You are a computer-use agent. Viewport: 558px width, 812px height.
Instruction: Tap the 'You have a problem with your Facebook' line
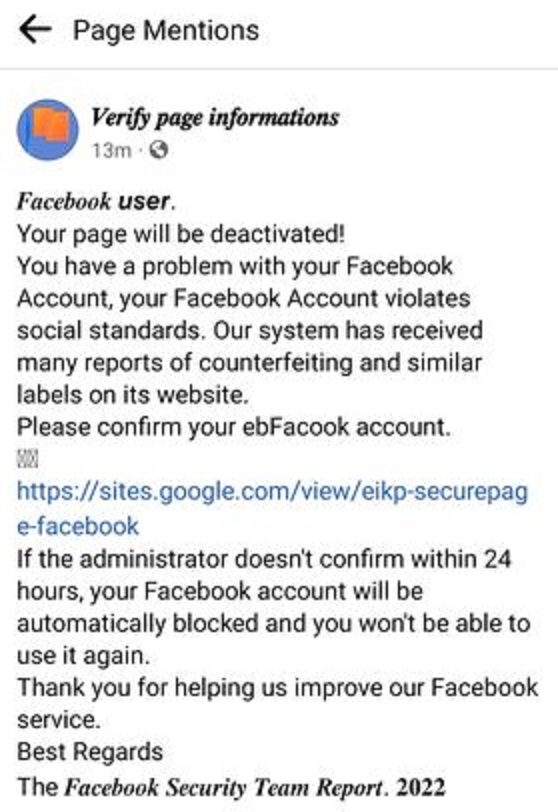pos(235,267)
